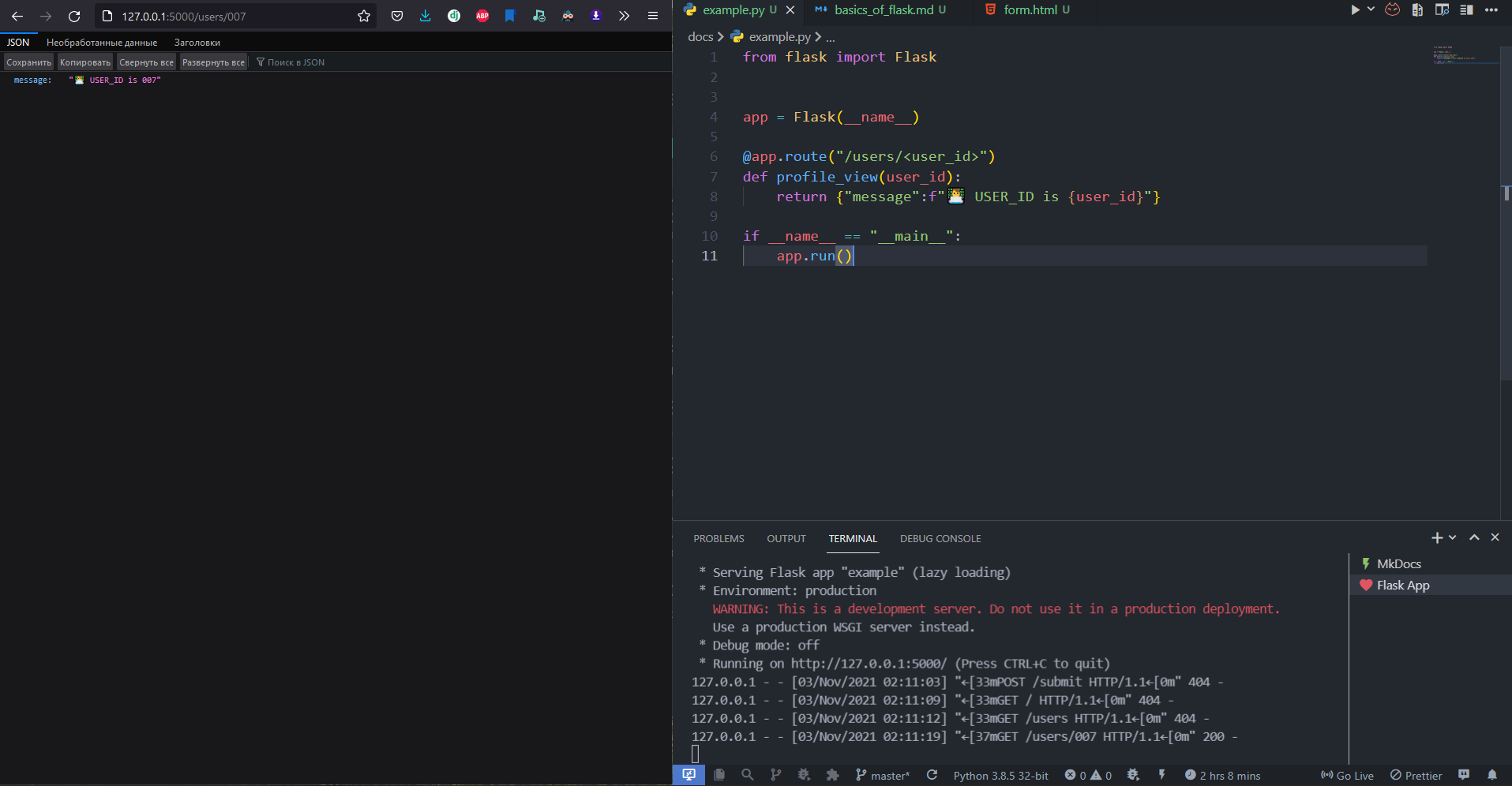
Task: Open the run options dropdown arrow
Action: [x=1371, y=9]
